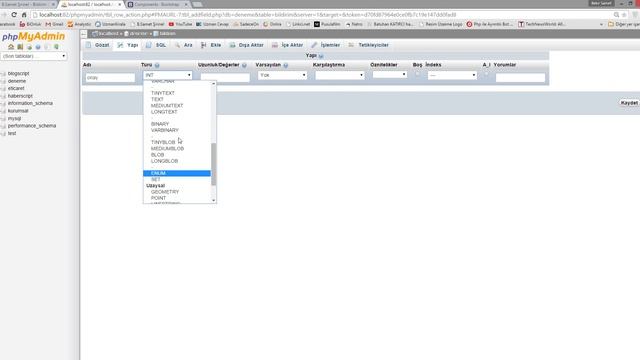Select LONGTEXT in the type list
Screen dimensions: 640x360
pyautogui.click(x=177, y=112)
